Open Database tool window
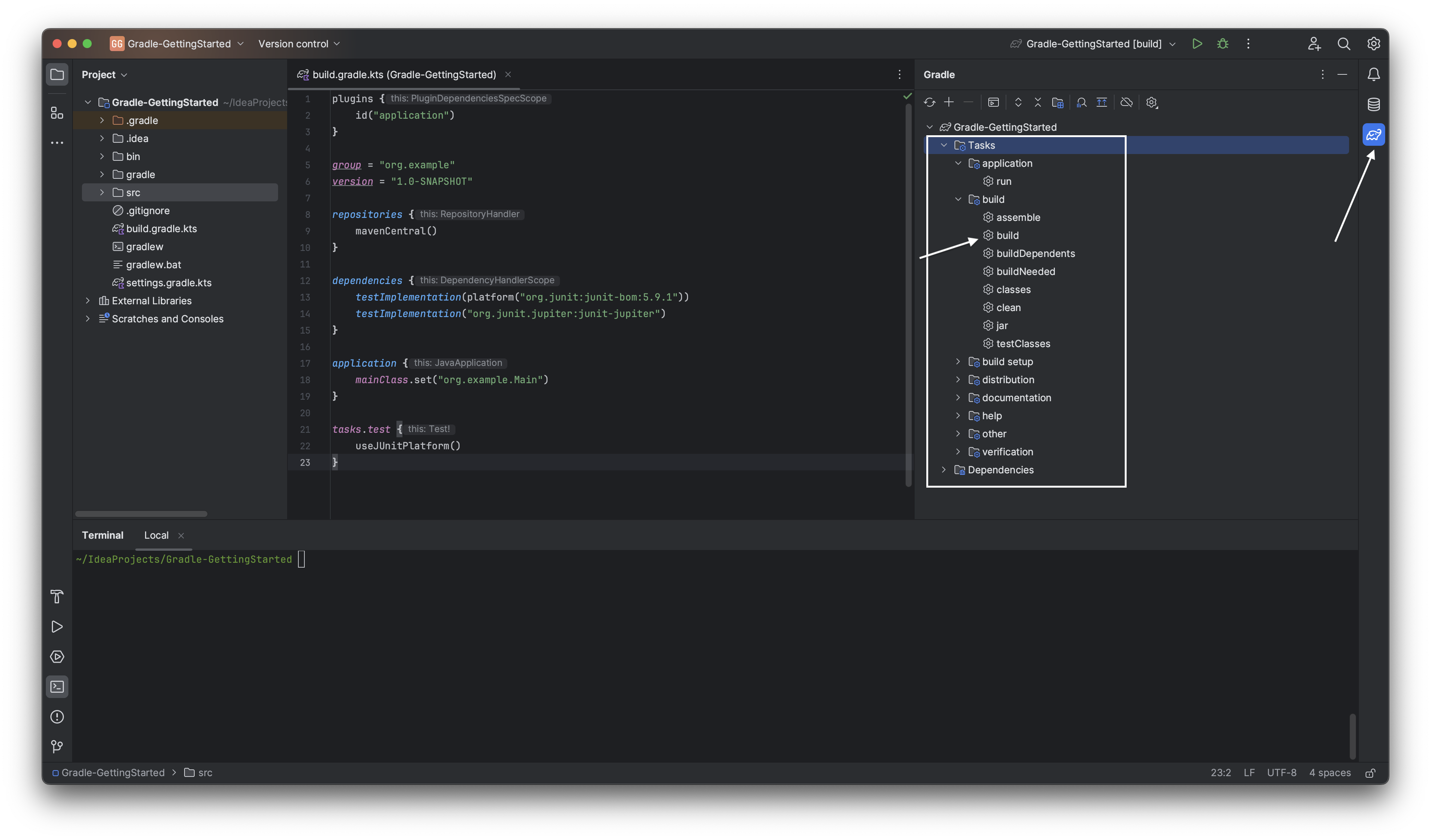Image resolution: width=1431 pixels, height=840 pixels. (1373, 104)
